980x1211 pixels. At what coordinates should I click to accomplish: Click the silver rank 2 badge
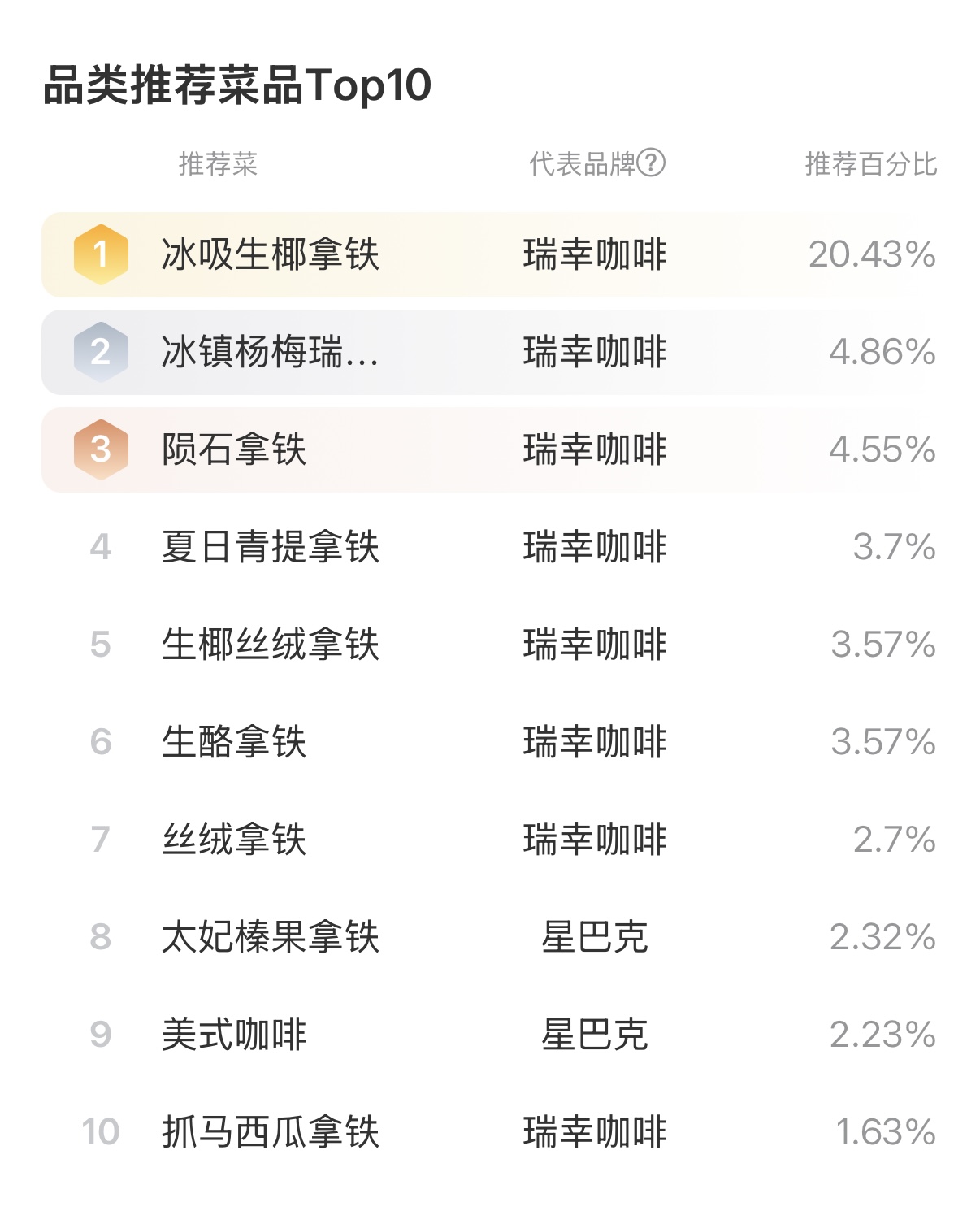[101, 352]
